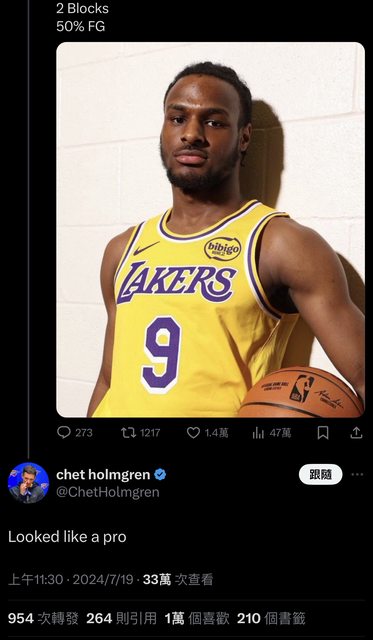Click the chet holmgren display name

[103, 475]
